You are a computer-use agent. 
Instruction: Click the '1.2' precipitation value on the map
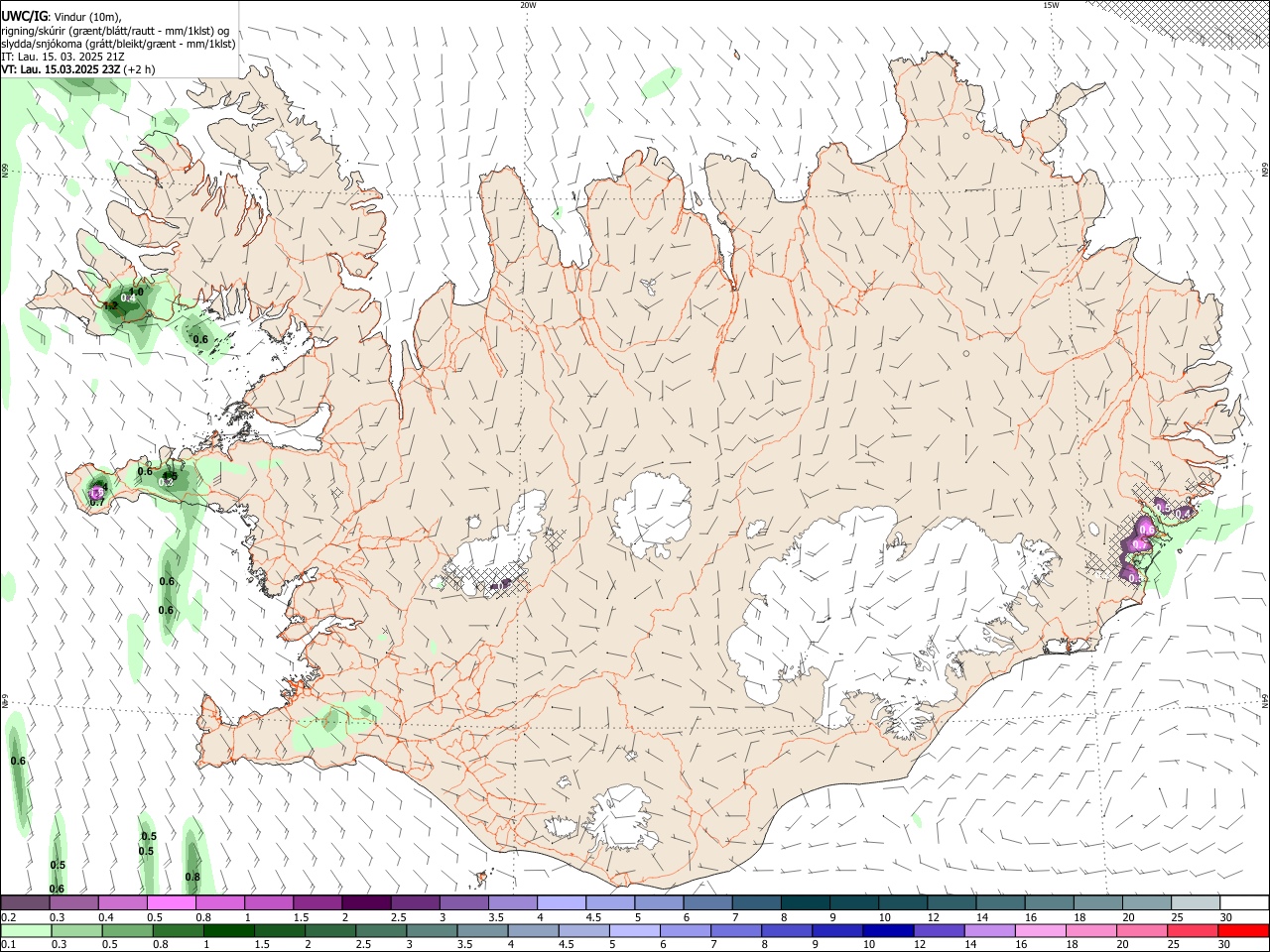click(110, 306)
